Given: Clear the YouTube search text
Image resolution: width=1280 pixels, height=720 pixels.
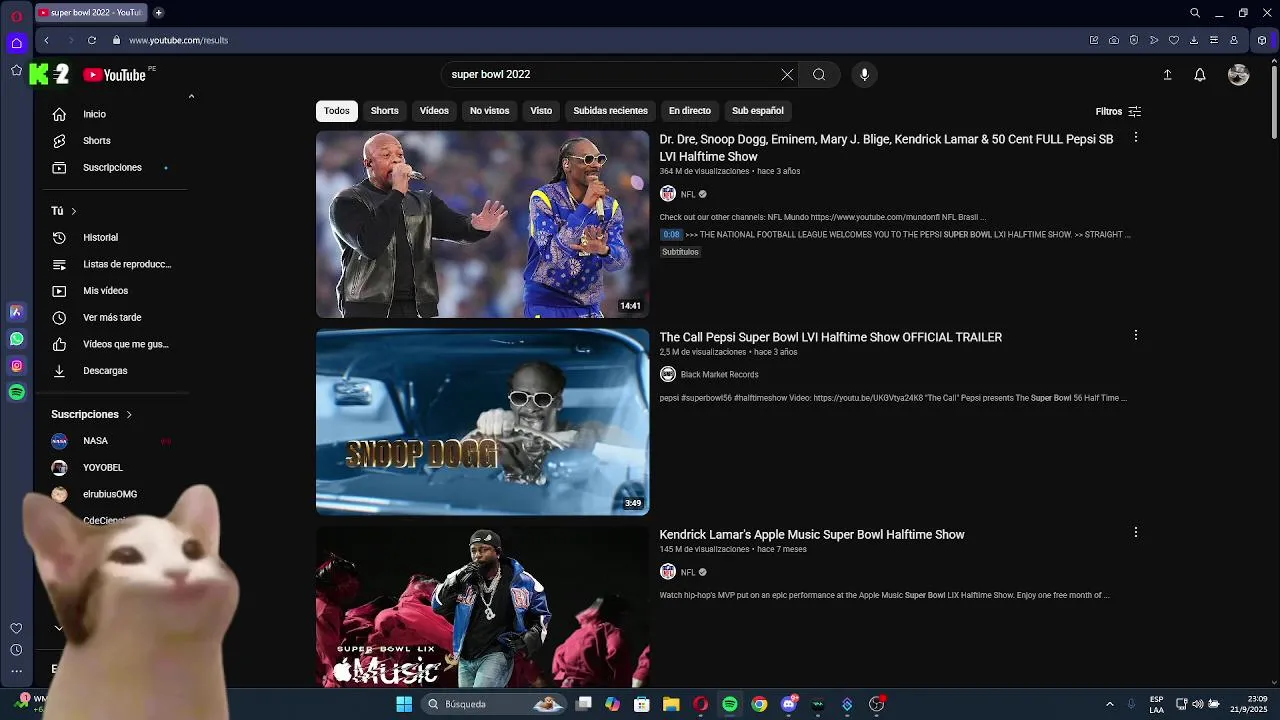Looking at the screenshot, I should pyautogui.click(x=787, y=74).
